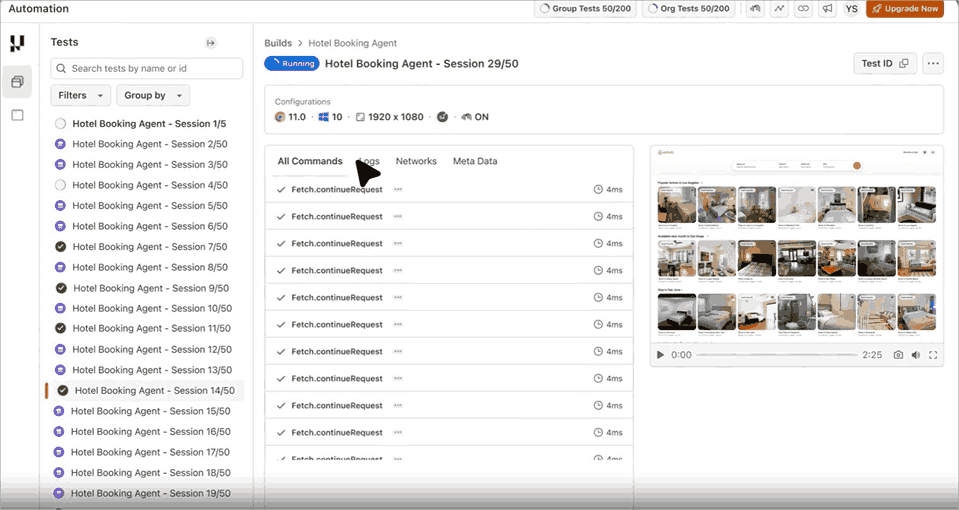Click the video seek bar
The image size is (959, 510).
click(777, 355)
